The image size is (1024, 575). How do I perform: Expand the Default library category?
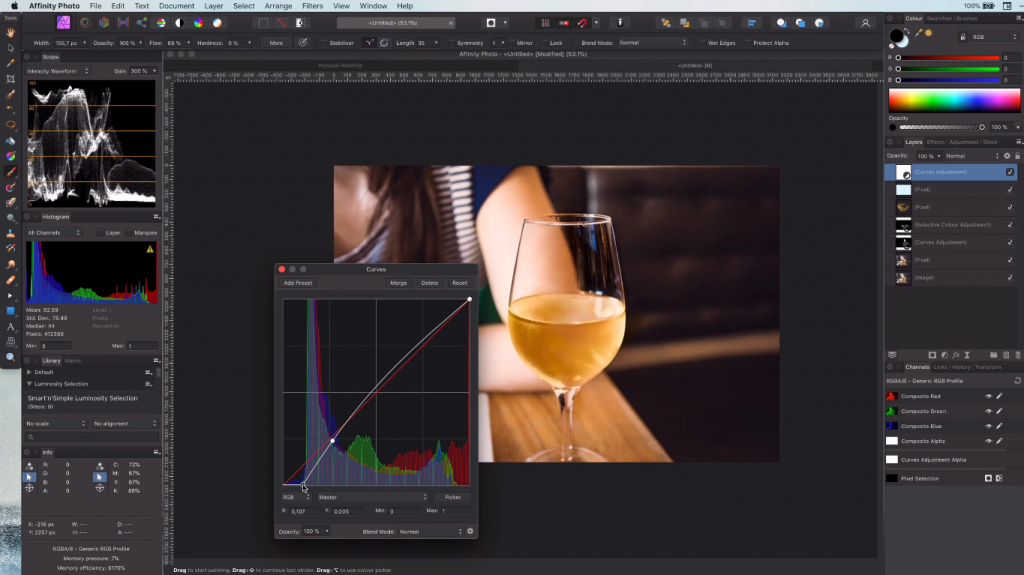coord(29,372)
